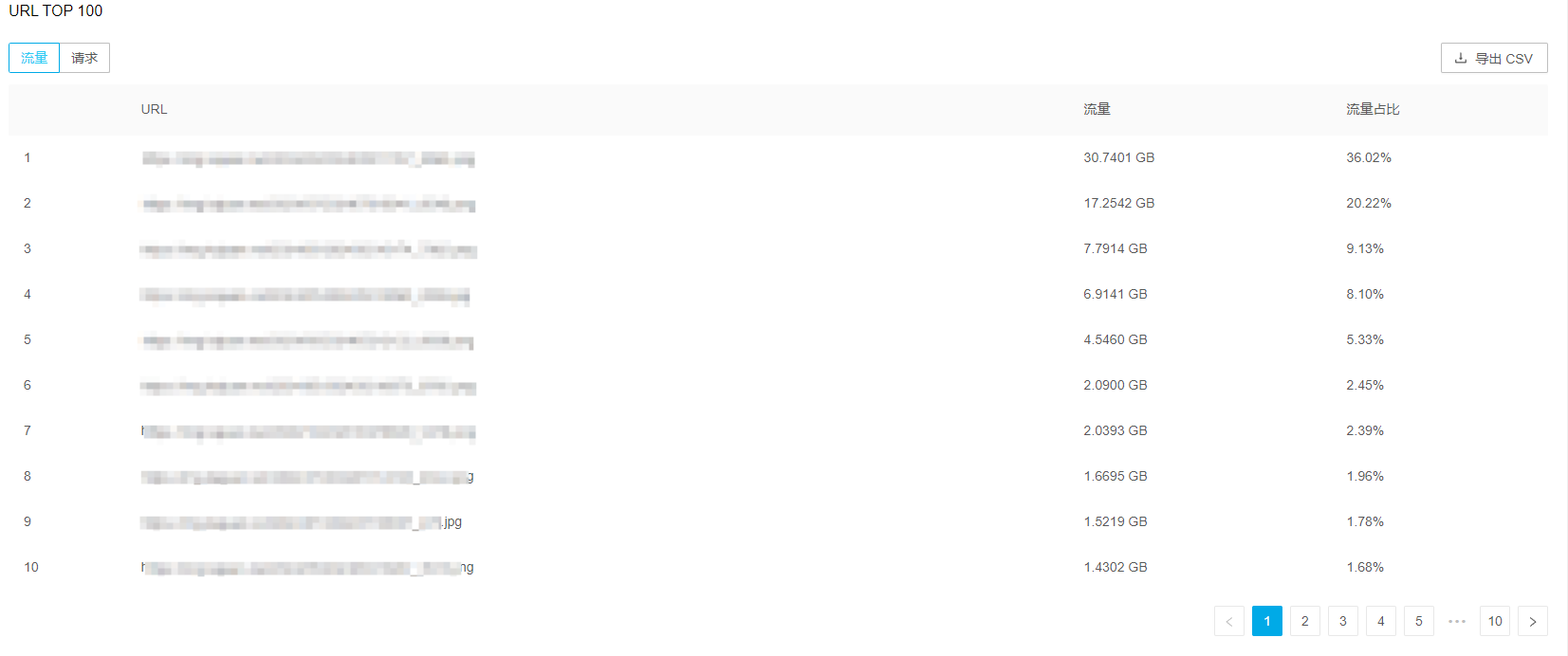Click the pagination ellipsis to jump ahead
Image resolution: width=1568 pixels, height=656 pixels.
(1457, 621)
